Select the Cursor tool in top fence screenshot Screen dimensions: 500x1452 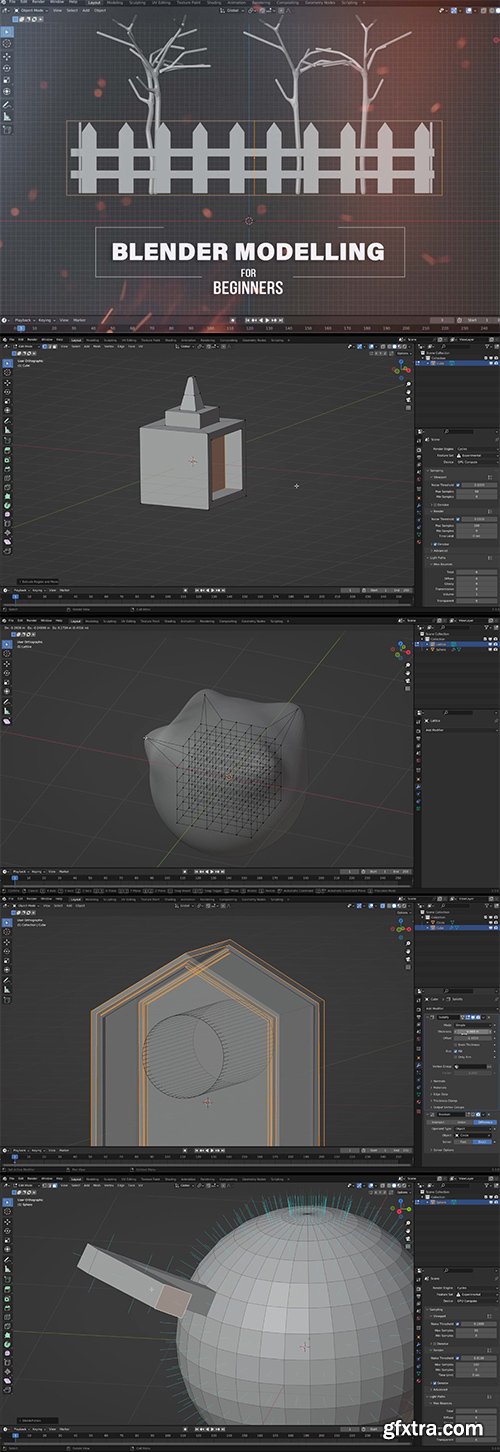[7, 43]
